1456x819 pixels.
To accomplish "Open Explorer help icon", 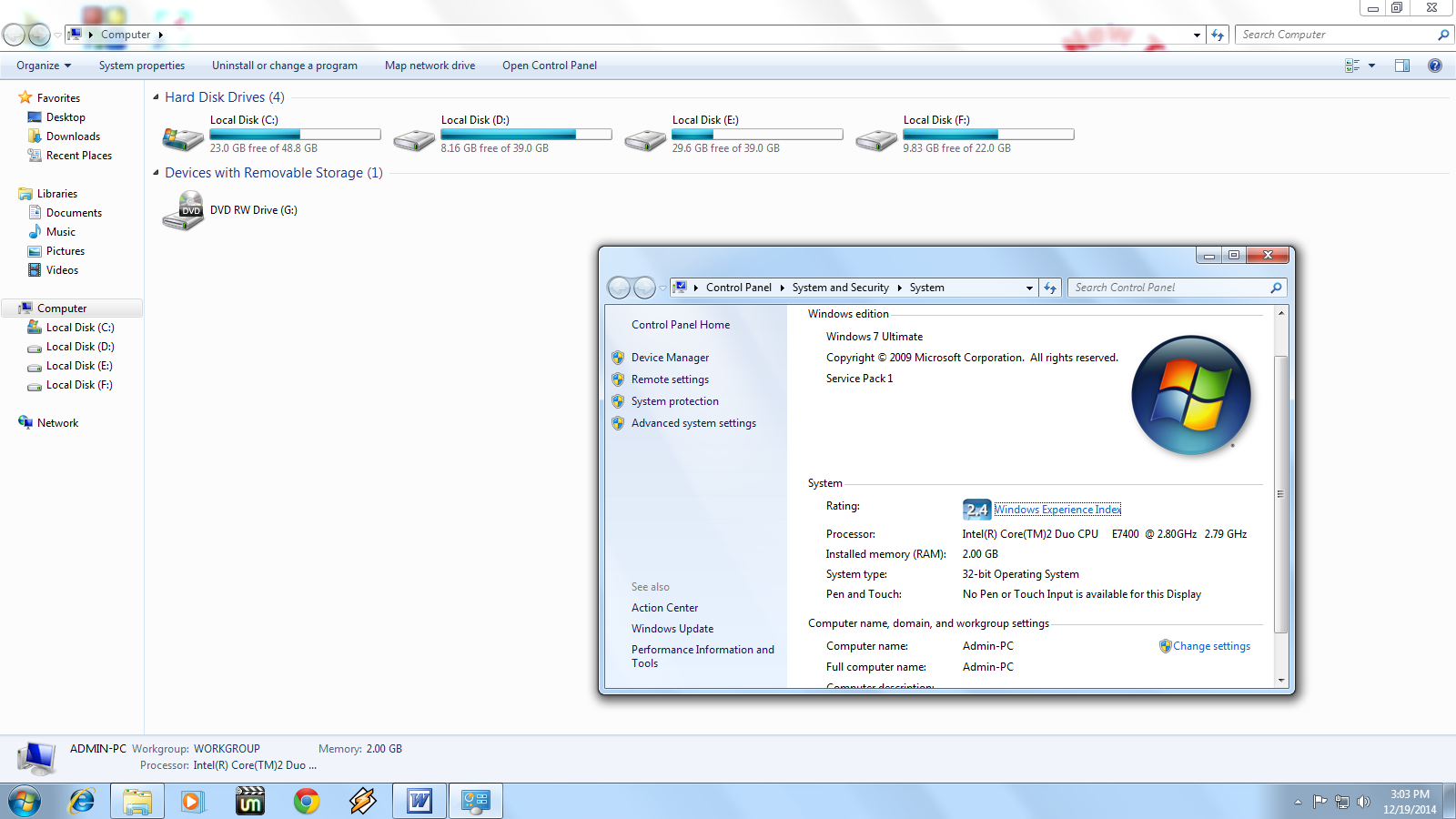I will click(1435, 66).
